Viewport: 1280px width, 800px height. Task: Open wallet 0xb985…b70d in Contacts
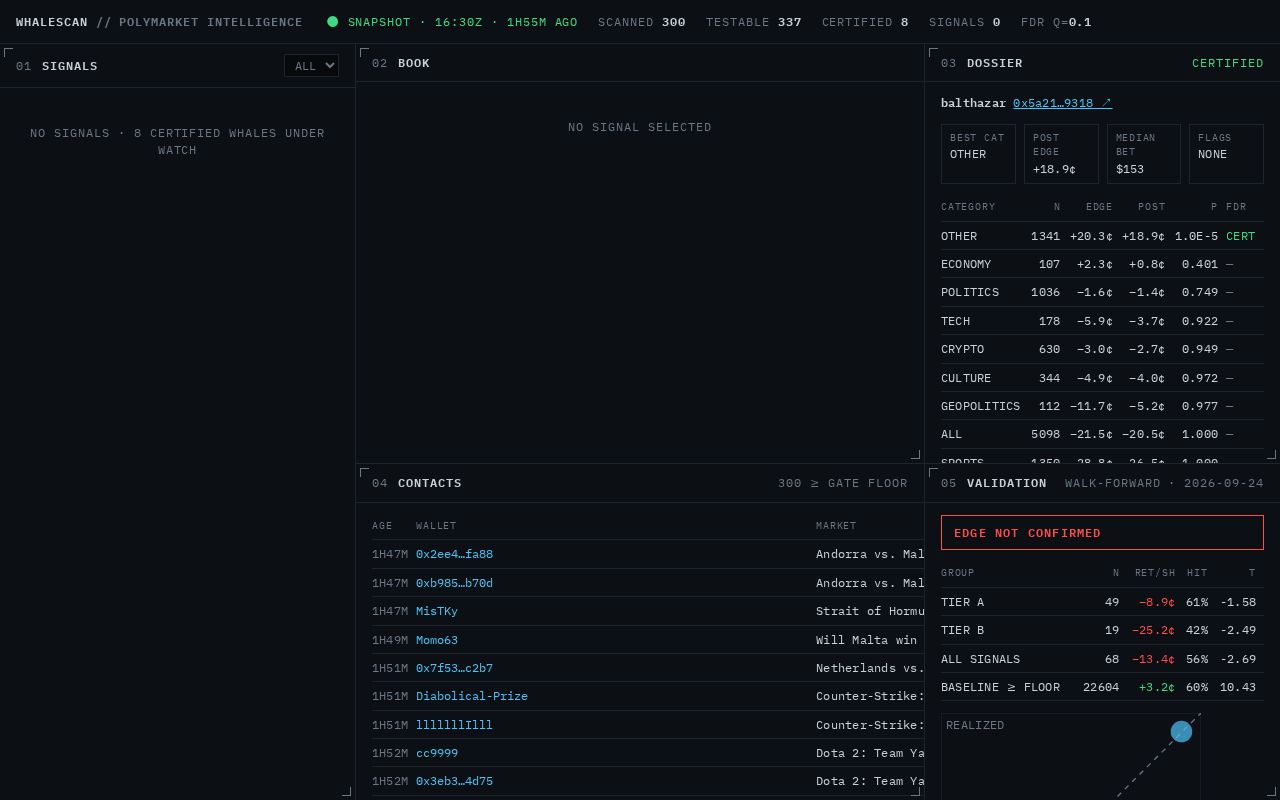point(454,583)
